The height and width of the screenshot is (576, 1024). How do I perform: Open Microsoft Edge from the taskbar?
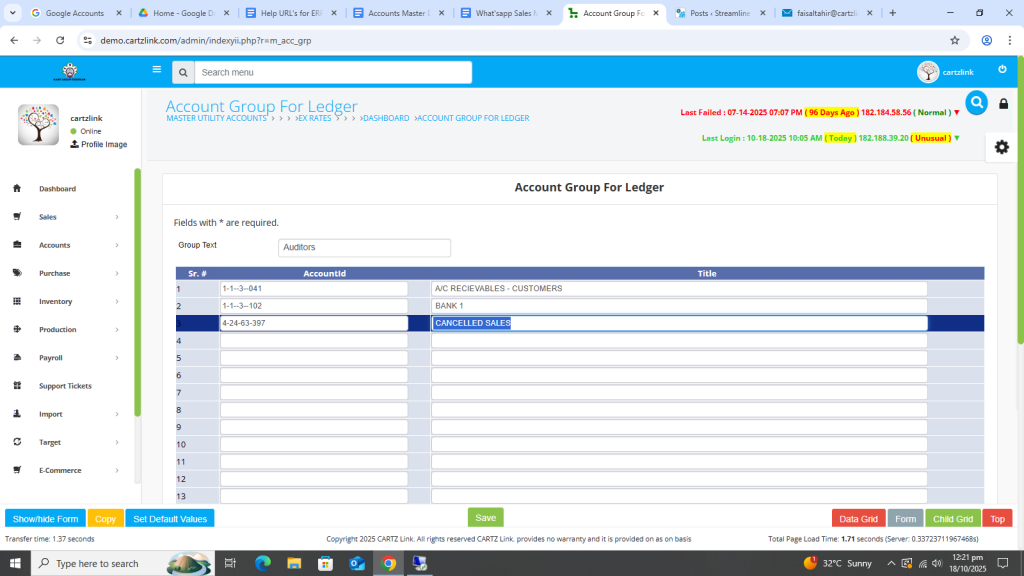[263, 563]
